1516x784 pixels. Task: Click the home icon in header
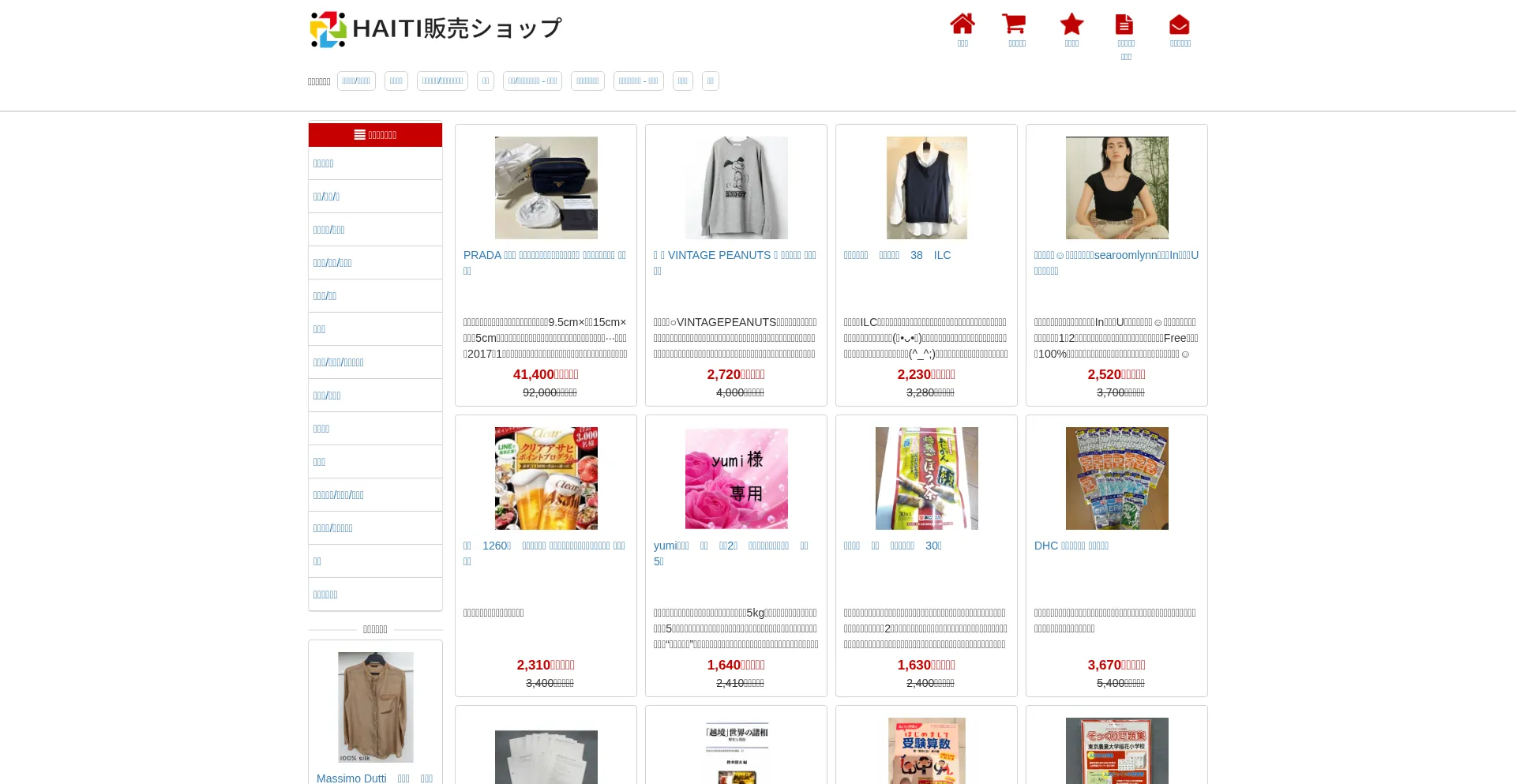pyautogui.click(x=962, y=24)
